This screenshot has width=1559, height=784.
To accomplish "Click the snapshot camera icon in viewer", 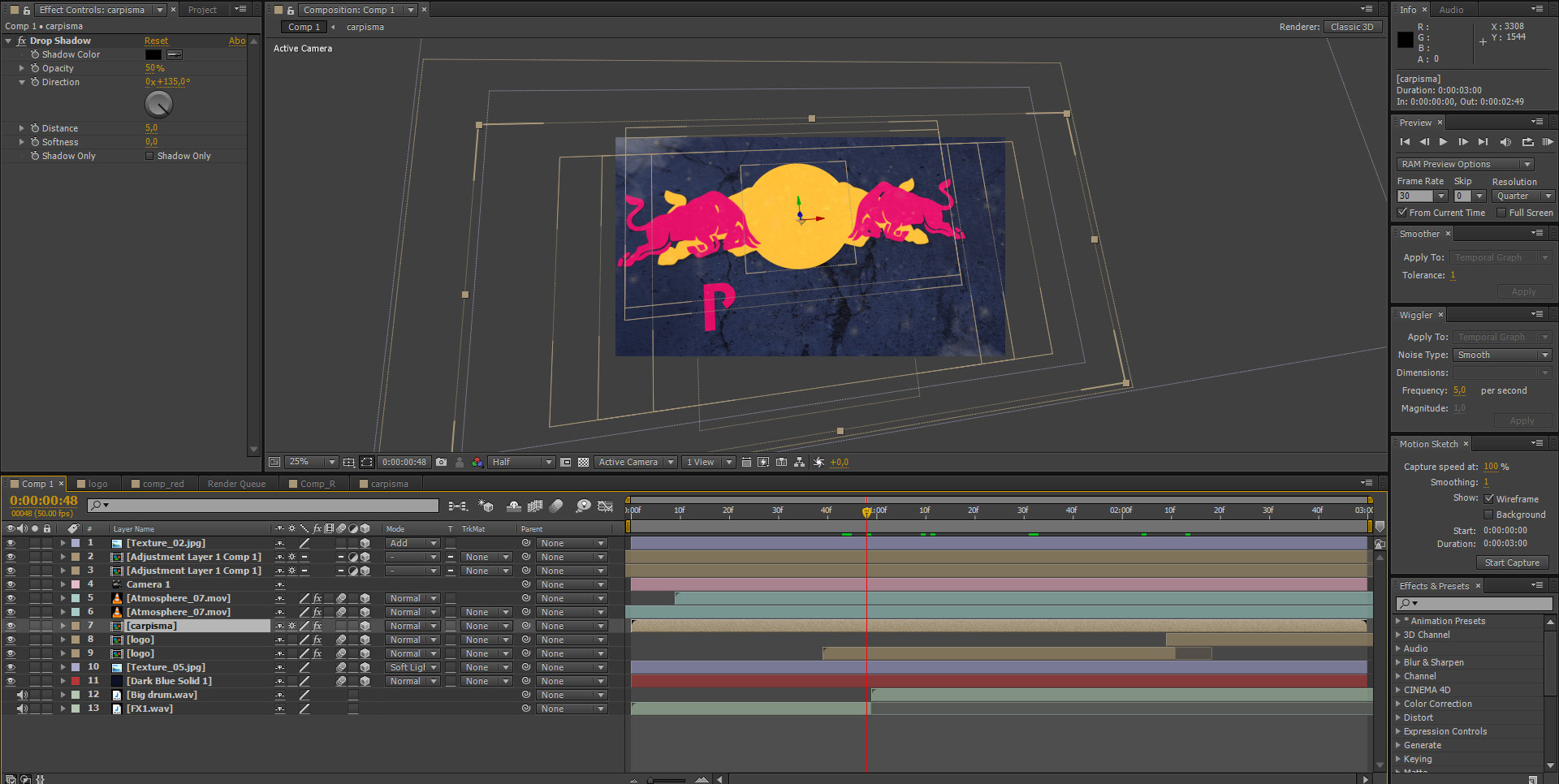I will click(x=441, y=463).
